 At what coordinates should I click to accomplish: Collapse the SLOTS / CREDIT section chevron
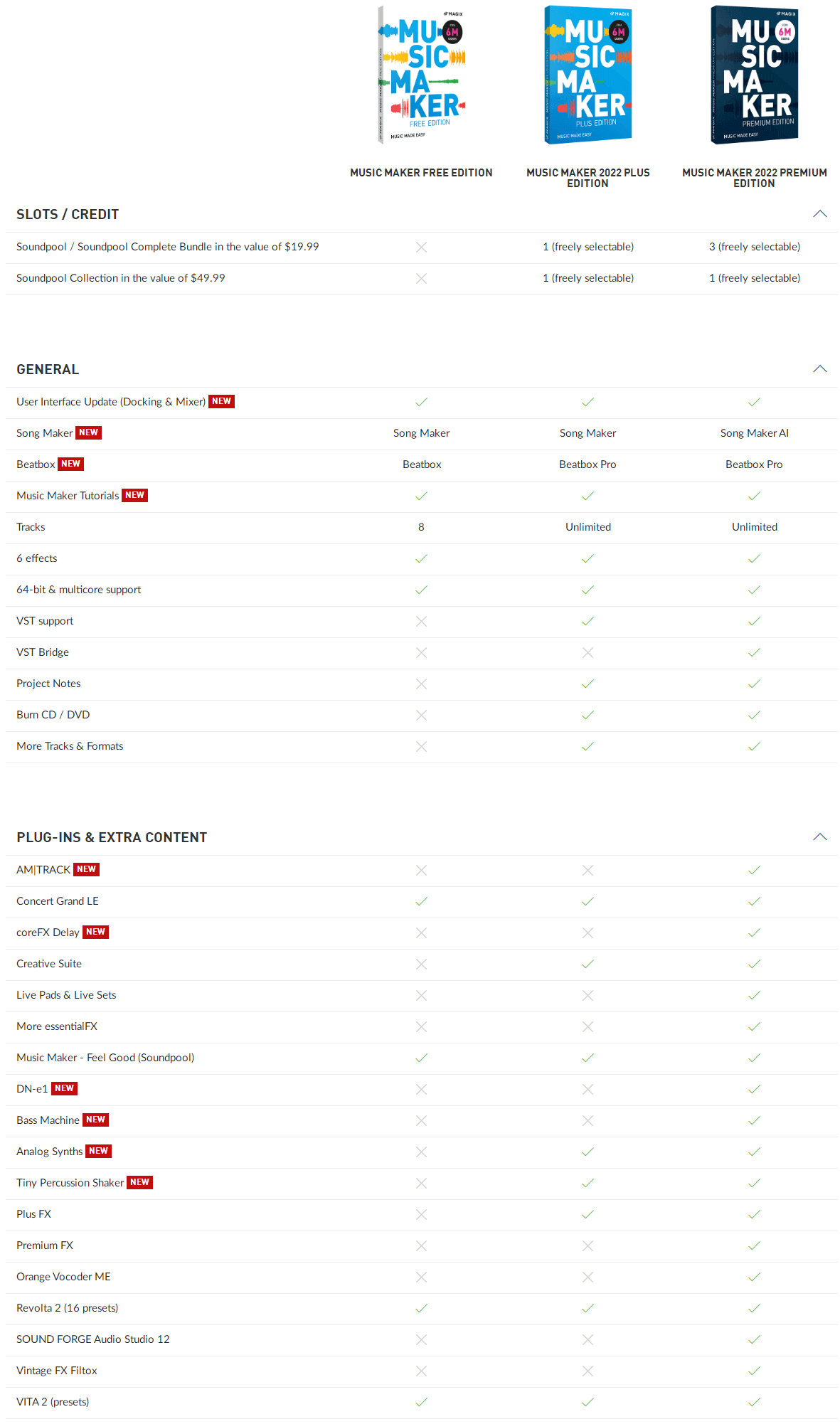tap(819, 214)
